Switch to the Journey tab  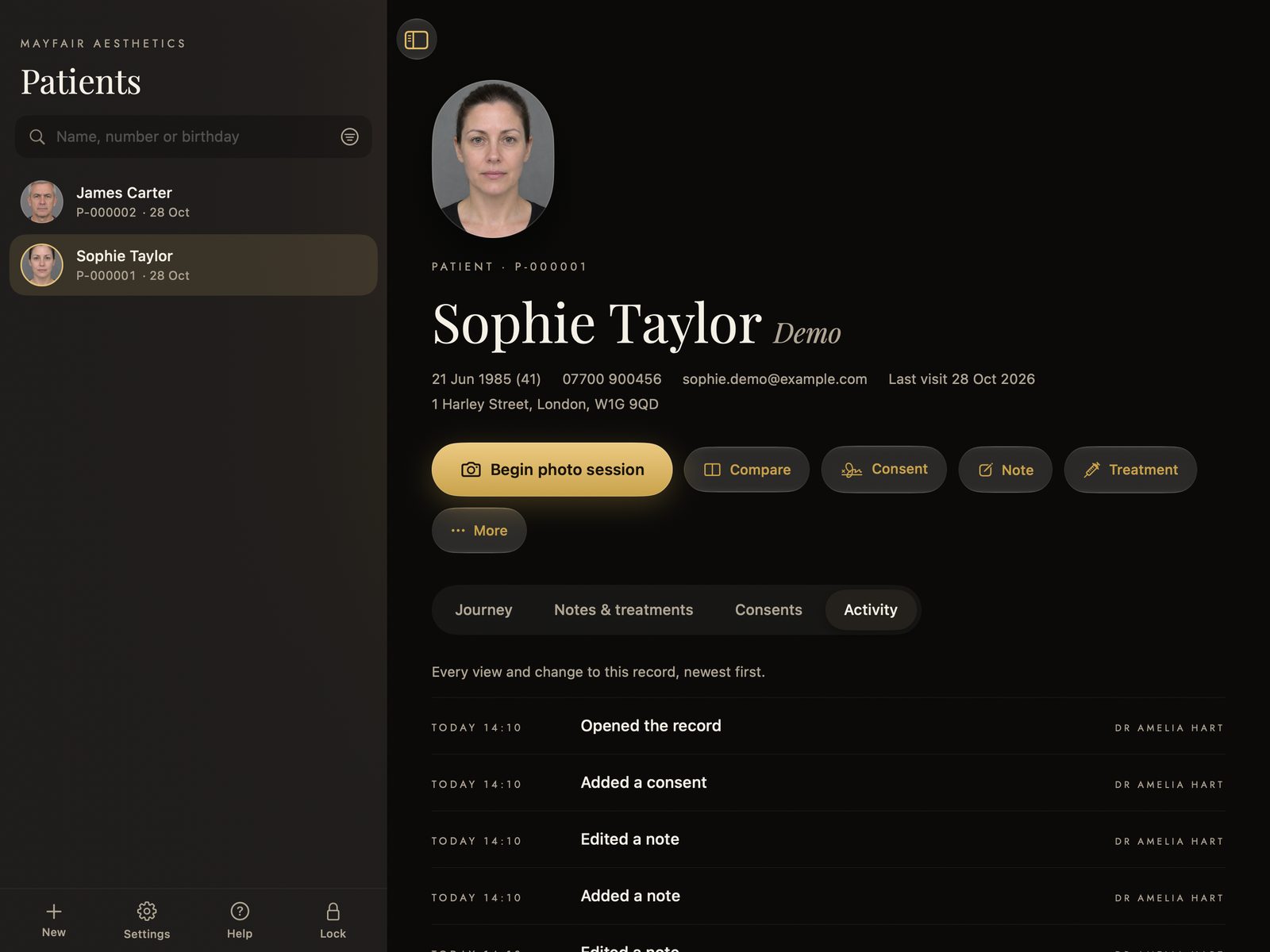[483, 610]
